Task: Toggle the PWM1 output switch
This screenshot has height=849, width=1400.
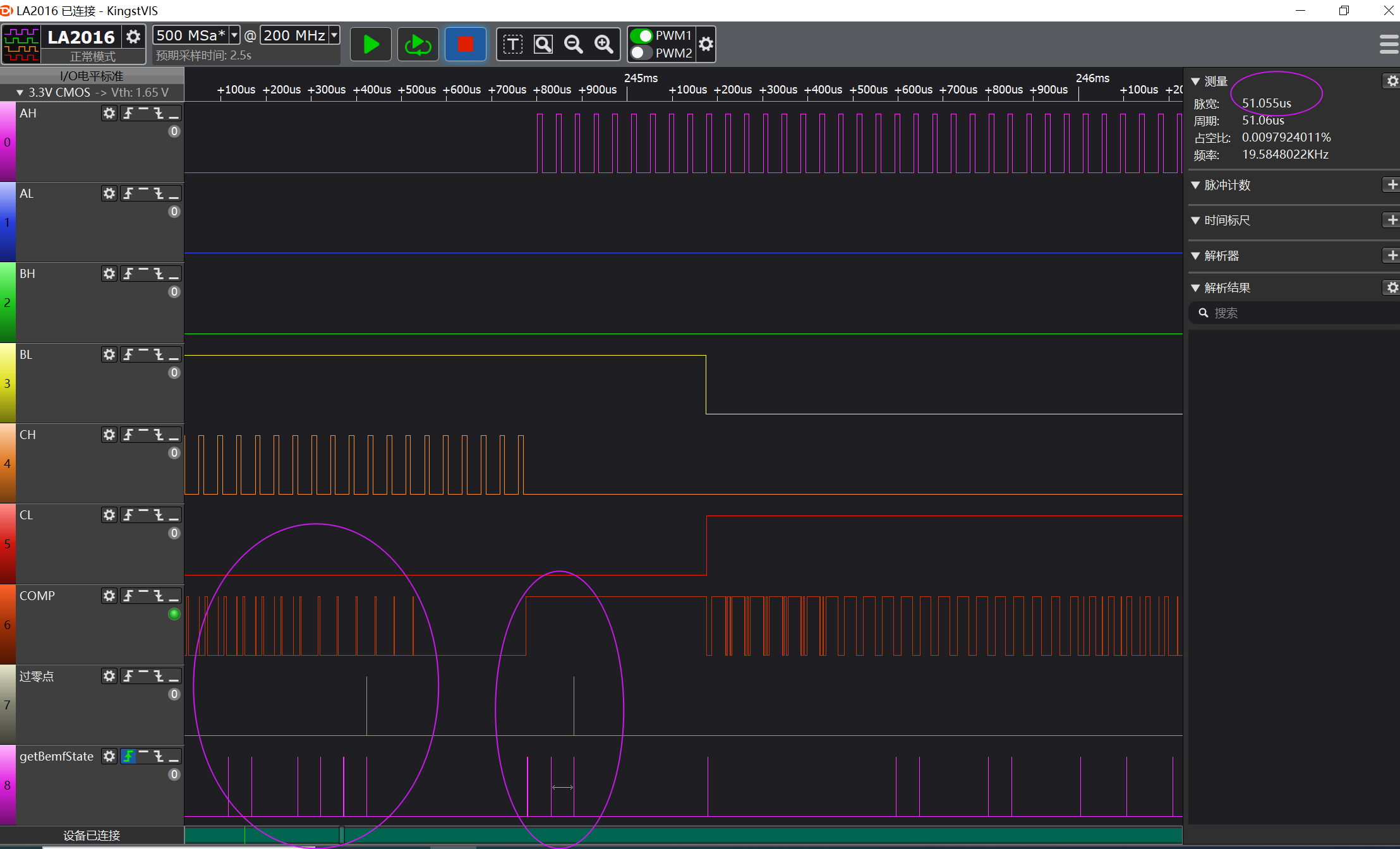Action: click(x=642, y=35)
